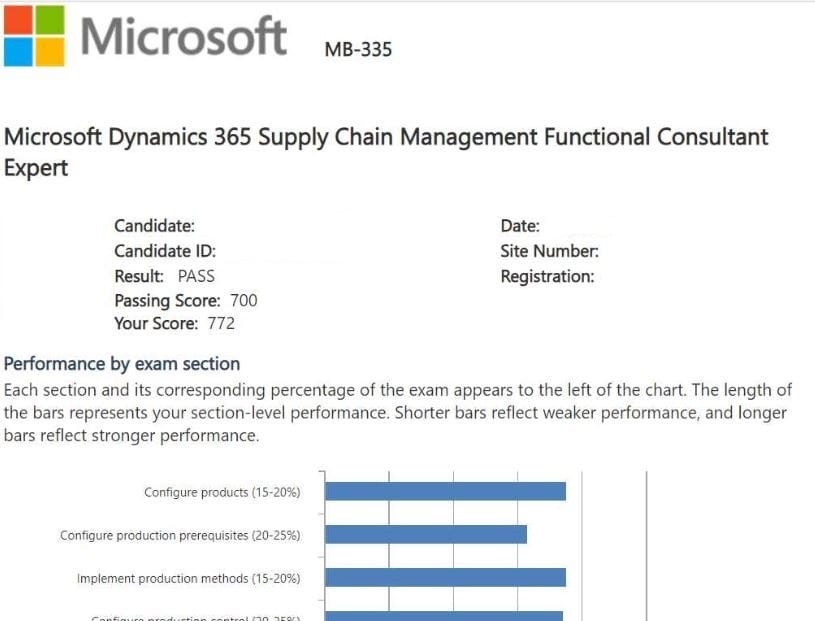This screenshot has width=815, height=621.
Task: Click the Candidate ID label
Action: 165,251
